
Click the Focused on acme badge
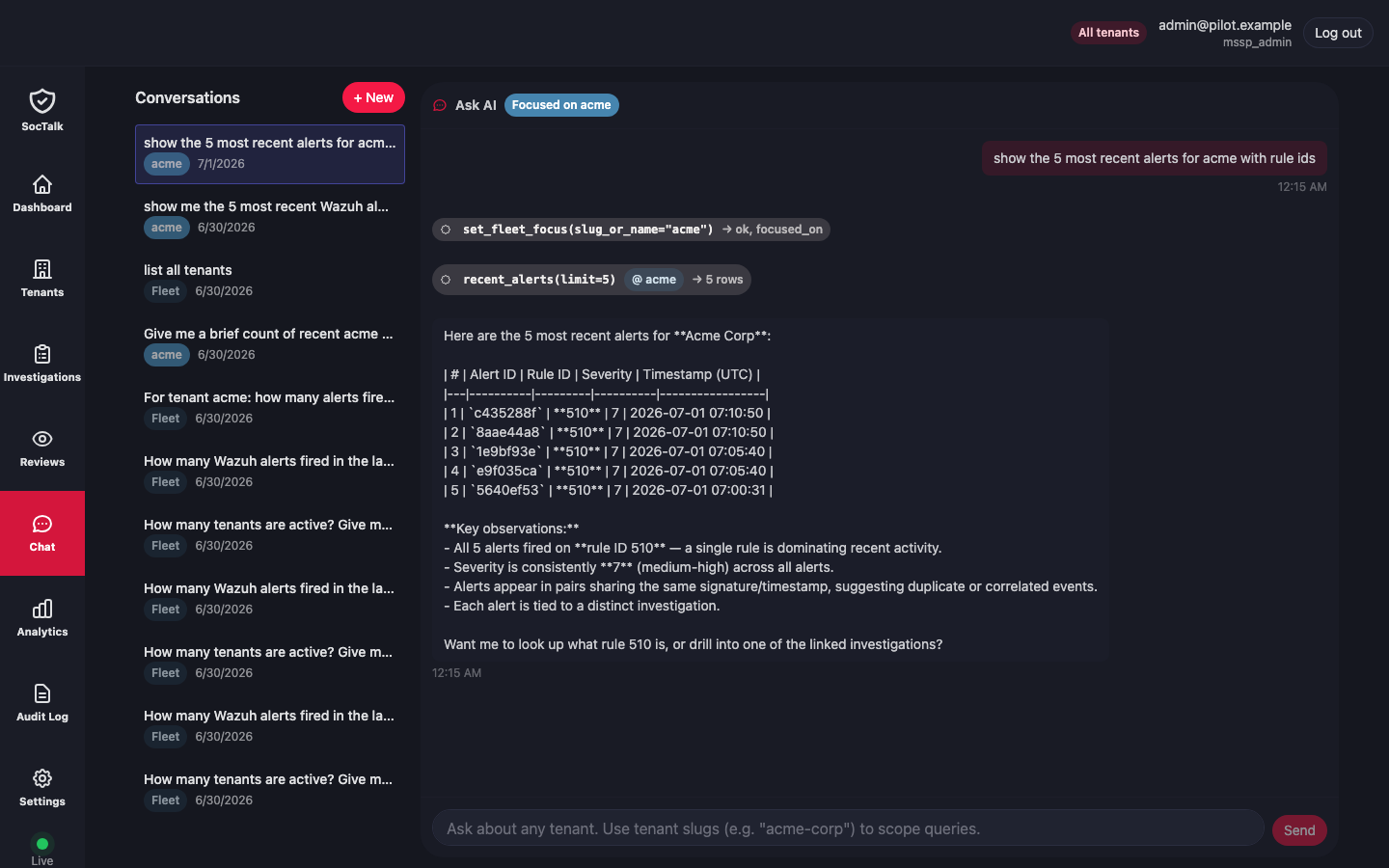pyautogui.click(x=561, y=105)
